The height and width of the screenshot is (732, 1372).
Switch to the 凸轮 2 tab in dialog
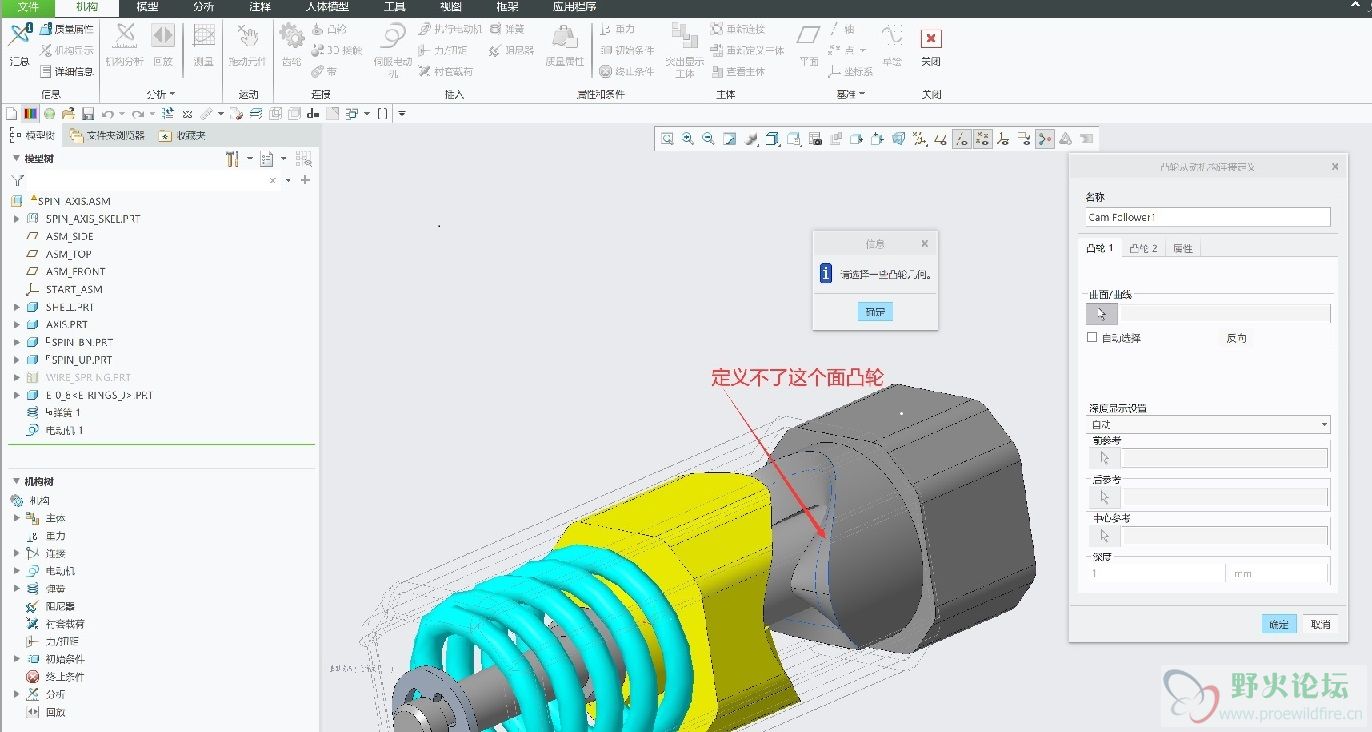(x=1143, y=248)
